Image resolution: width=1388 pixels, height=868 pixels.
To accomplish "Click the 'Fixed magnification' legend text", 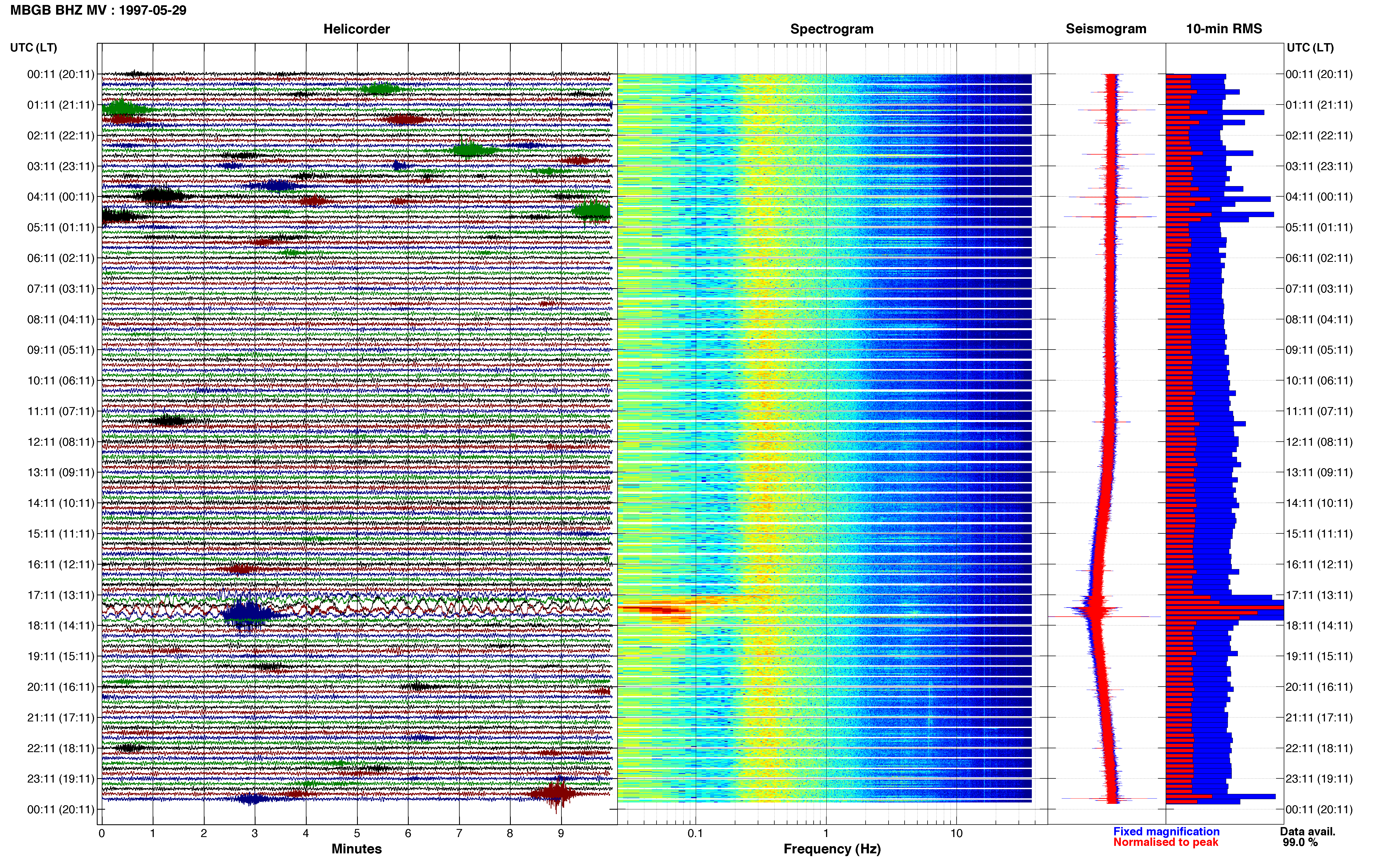I will click(x=1166, y=832).
